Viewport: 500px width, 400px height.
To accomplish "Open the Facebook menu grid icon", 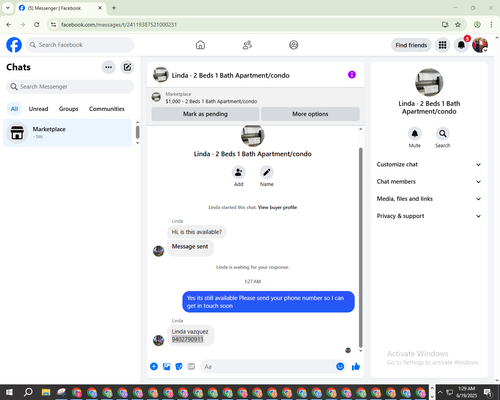I will tap(442, 45).
